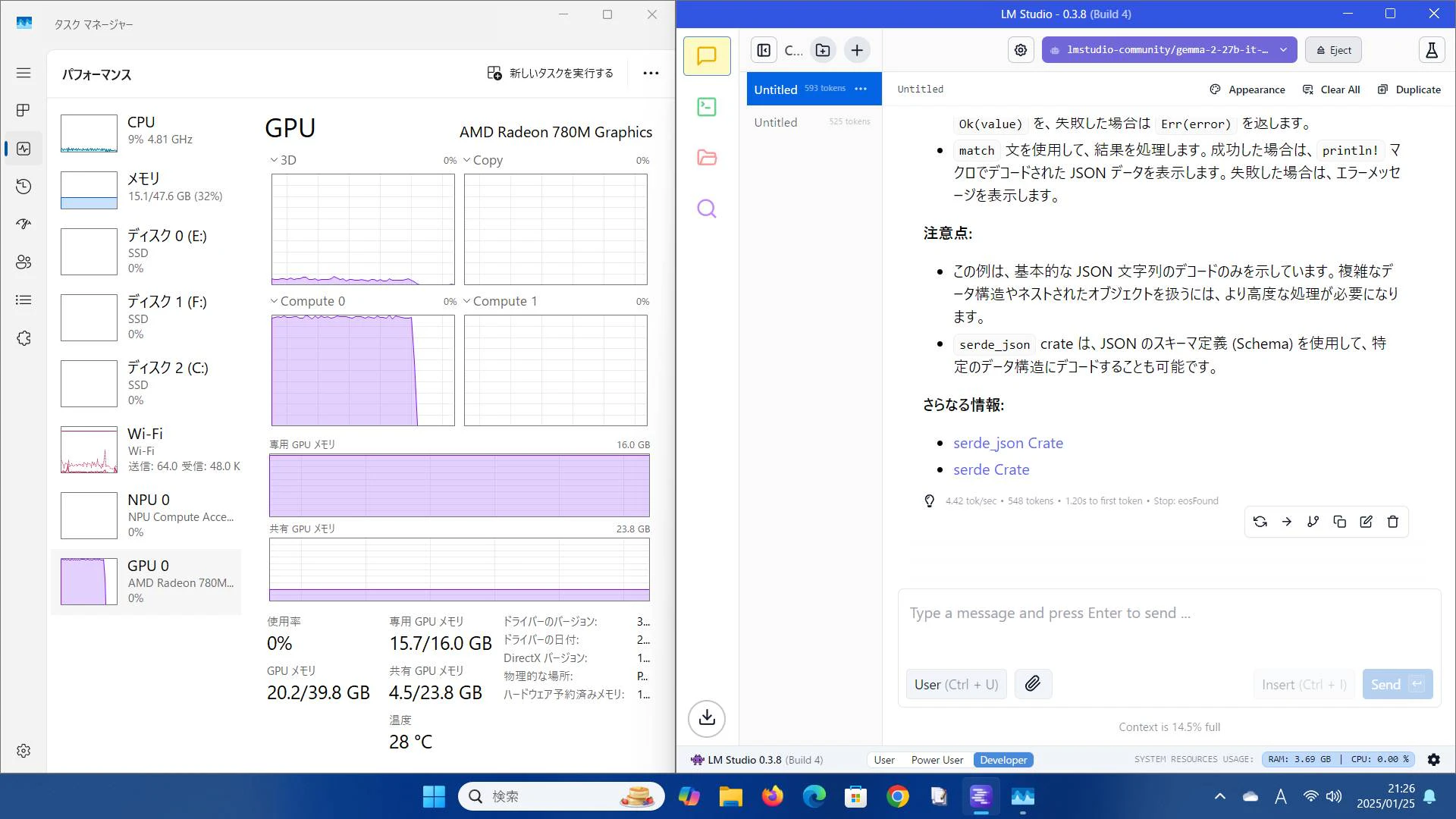The height and width of the screenshot is (819, 1456).
Task: Create a new chat folder
Action: point(823,50)
